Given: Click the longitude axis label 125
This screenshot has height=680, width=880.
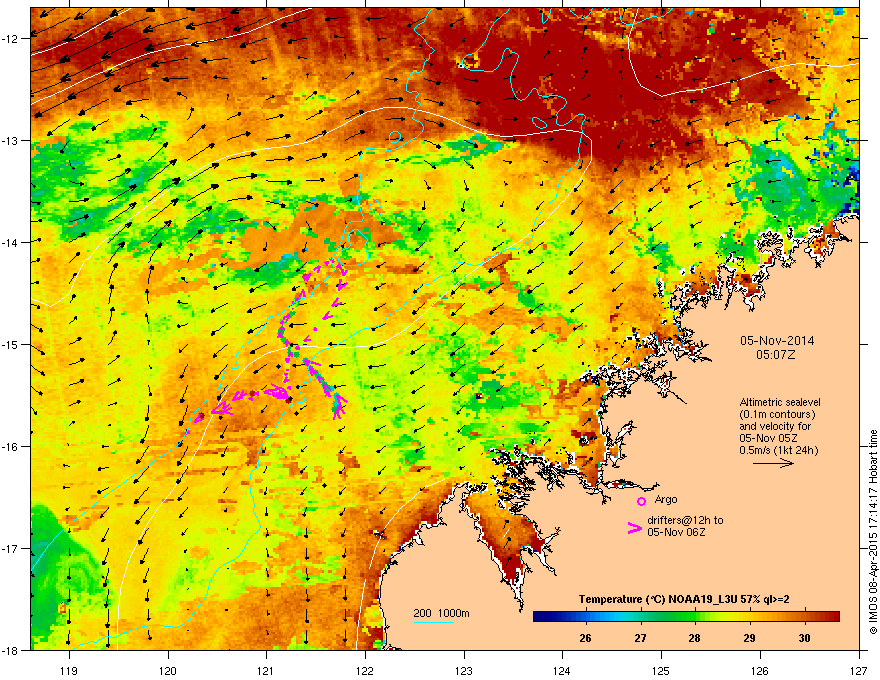Looking at the screenshot, I should (661, 670).
